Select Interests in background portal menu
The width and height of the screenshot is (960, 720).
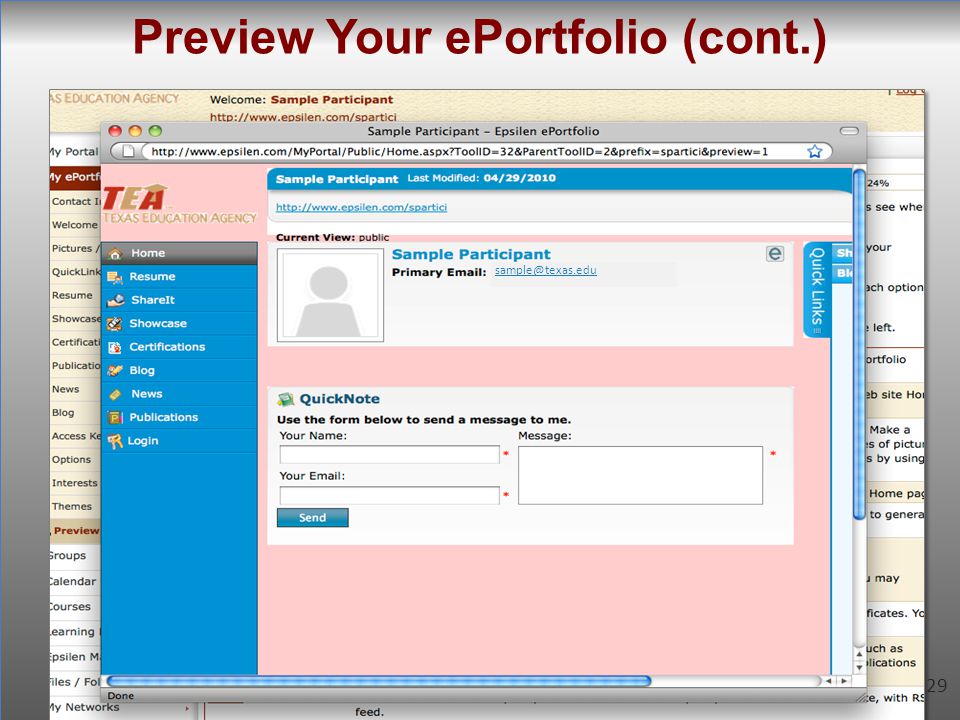(75, 482)
